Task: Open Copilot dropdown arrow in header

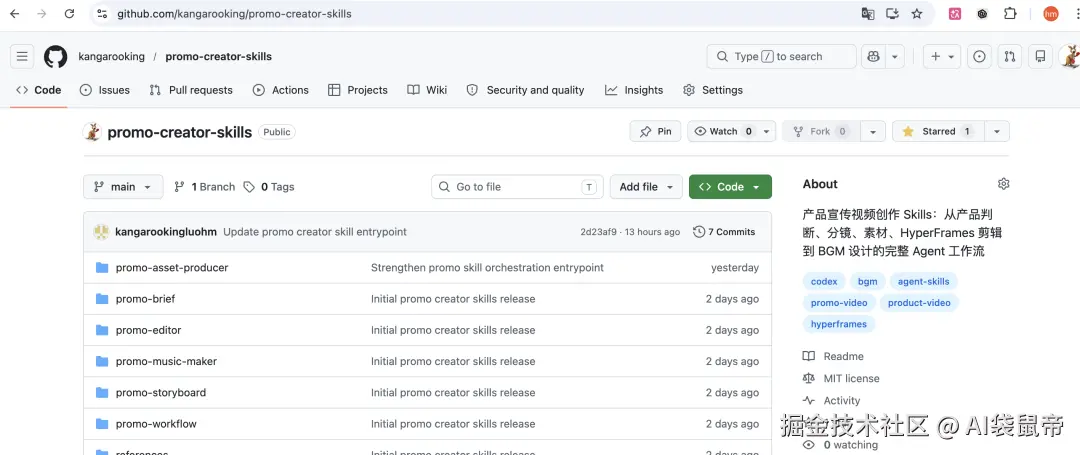Action: pyautogui.click(x=895, y=56)
